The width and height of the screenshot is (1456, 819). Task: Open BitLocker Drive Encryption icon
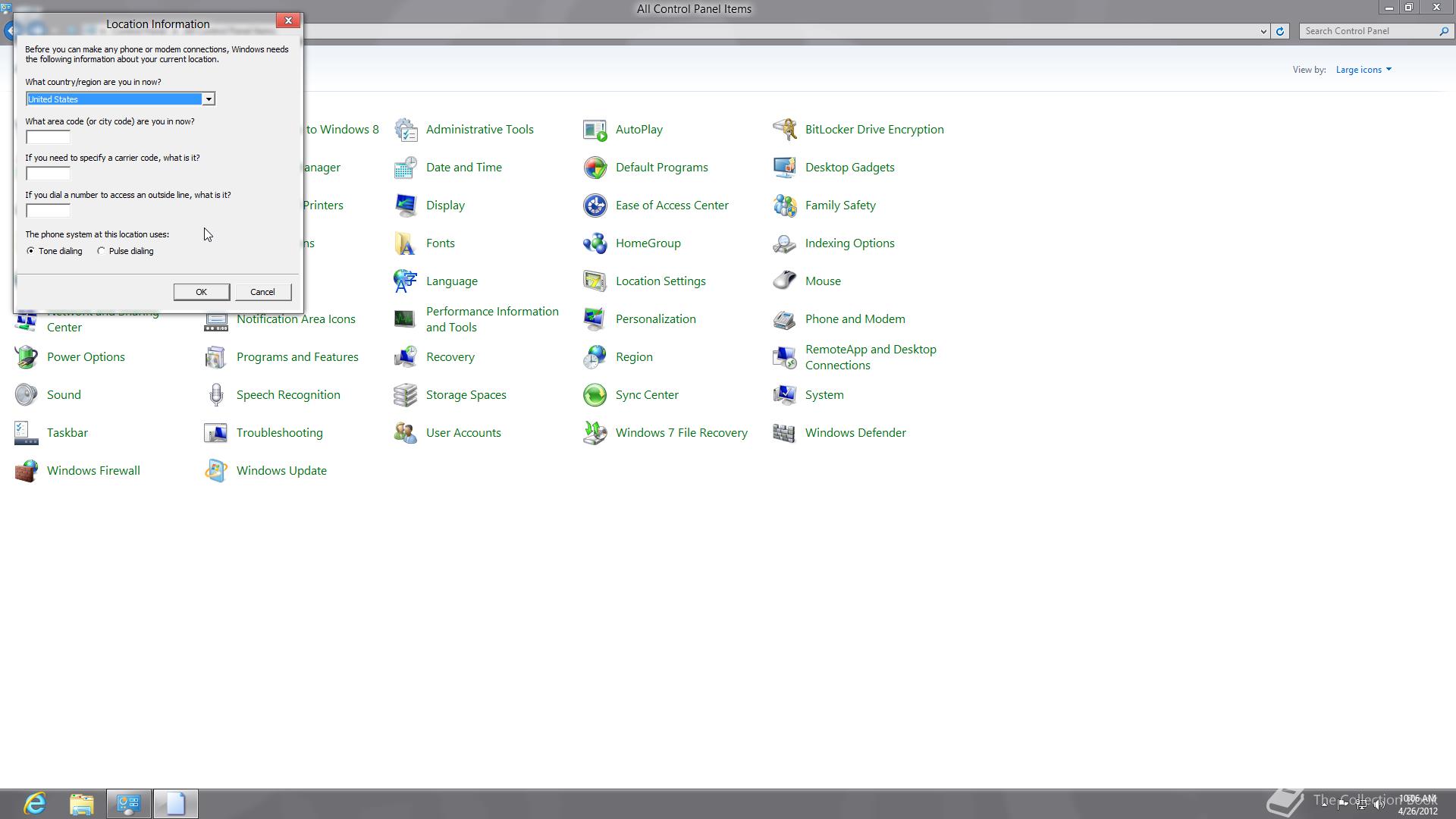785,130
